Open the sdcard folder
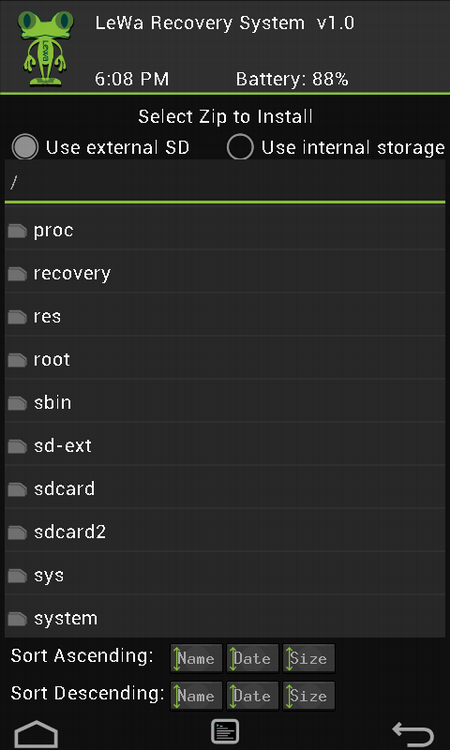The height and width of the screenshot is (750, 450). 225,489
